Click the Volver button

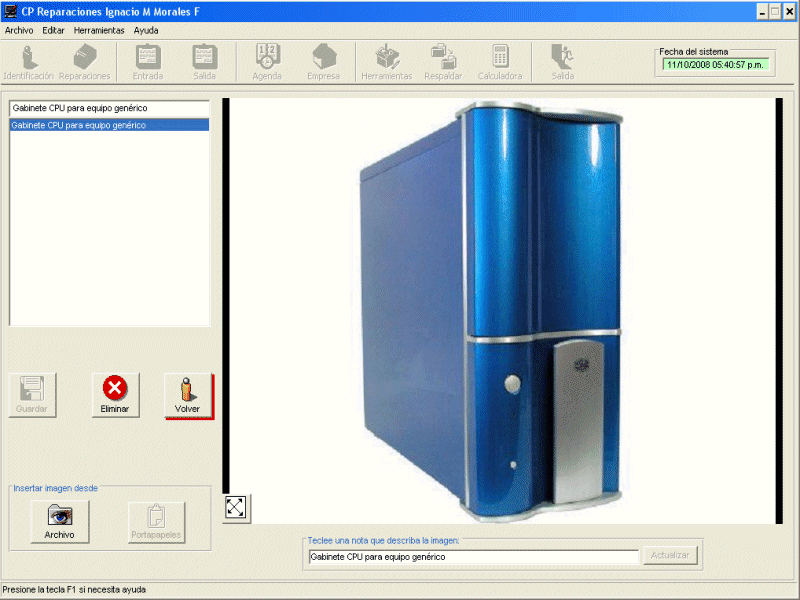point(187,394)
